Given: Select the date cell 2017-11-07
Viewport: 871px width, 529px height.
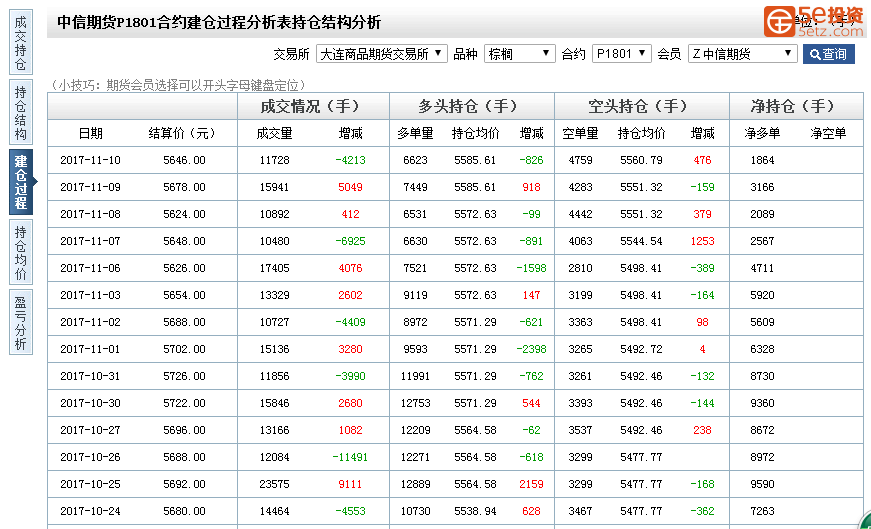Looking at the screenshot, I should (x=90, y=241).
